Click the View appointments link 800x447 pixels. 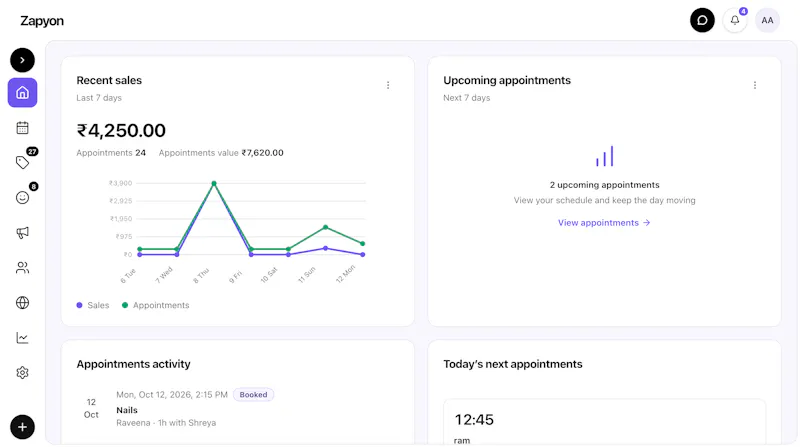[604, 222]
